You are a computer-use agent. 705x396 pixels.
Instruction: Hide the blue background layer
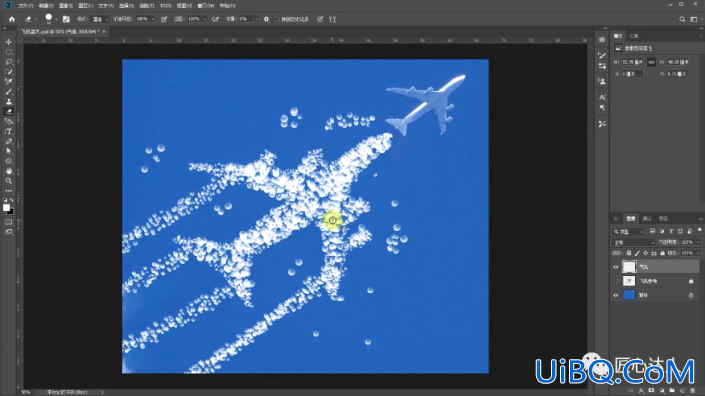(x=616, y=295)
